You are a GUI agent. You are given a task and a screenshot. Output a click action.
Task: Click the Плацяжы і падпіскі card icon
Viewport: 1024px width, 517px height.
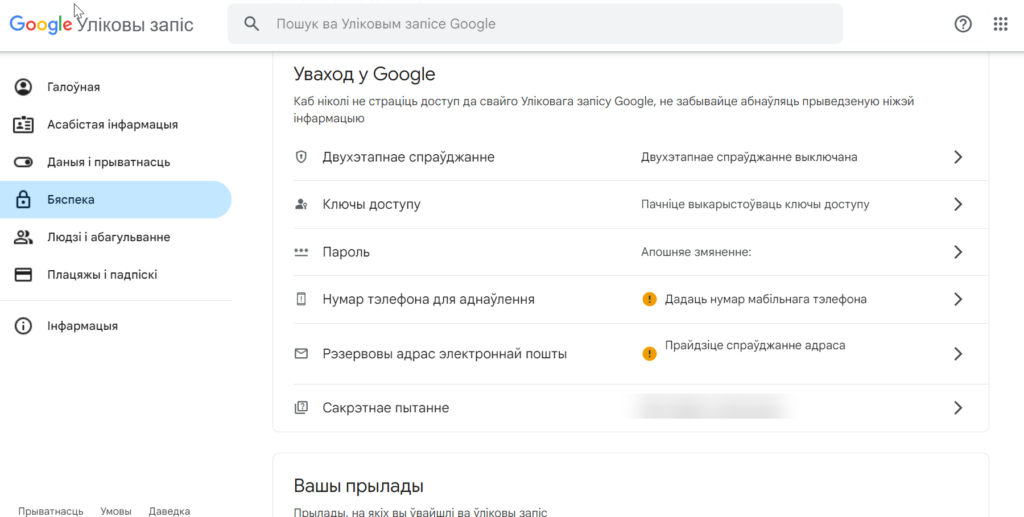(24, 275)
